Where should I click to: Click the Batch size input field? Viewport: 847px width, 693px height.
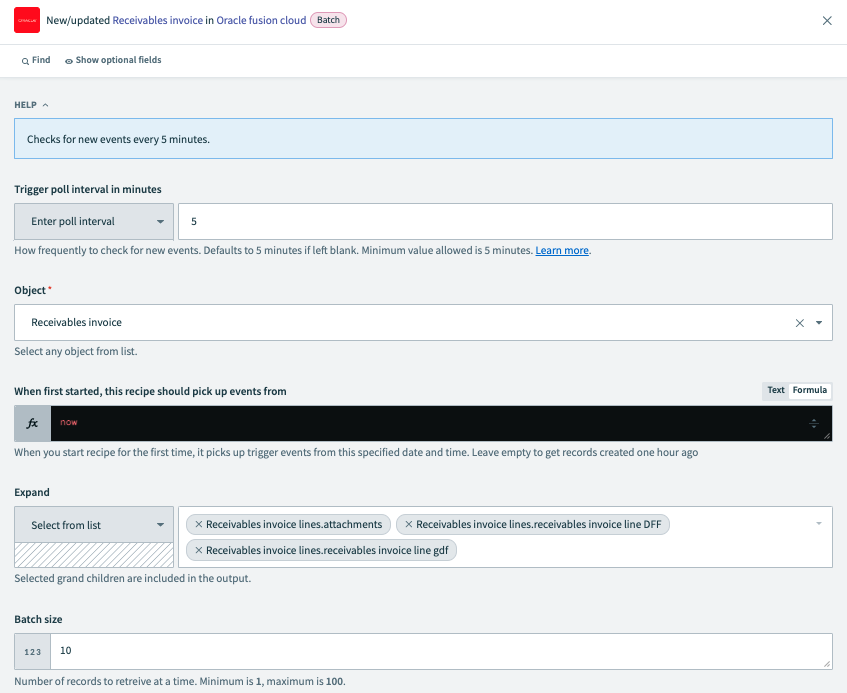440,651
